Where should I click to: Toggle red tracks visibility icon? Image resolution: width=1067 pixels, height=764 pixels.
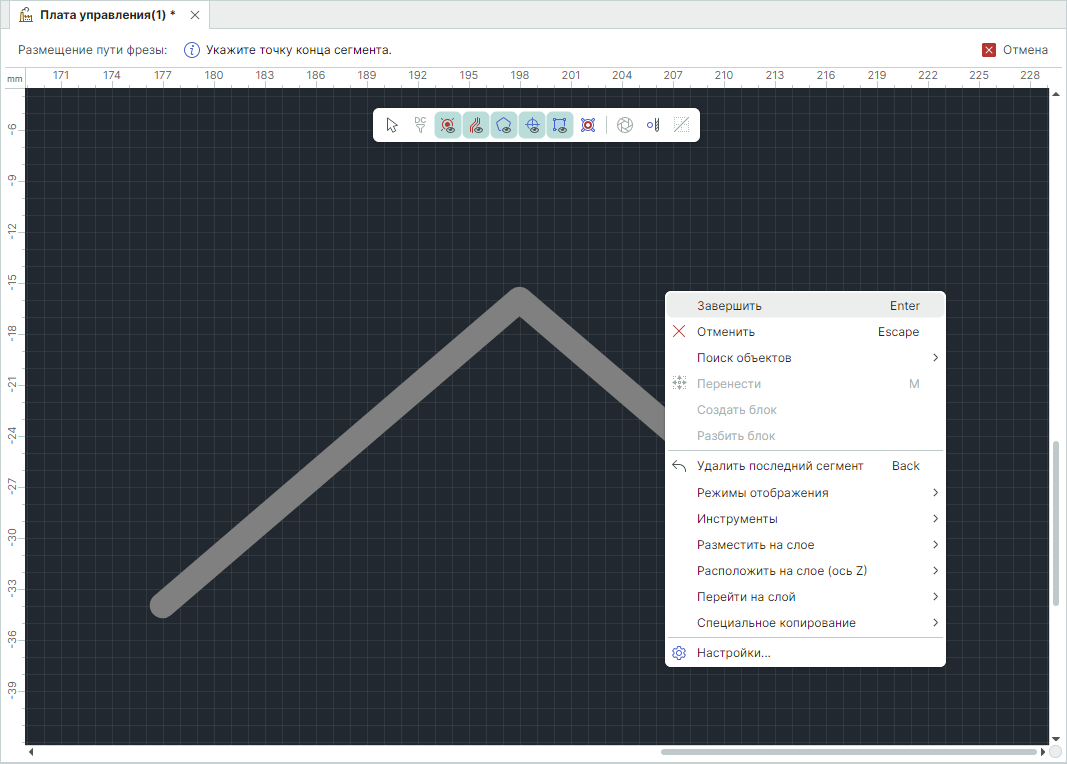pyautogui.click(x=476, y=125)
